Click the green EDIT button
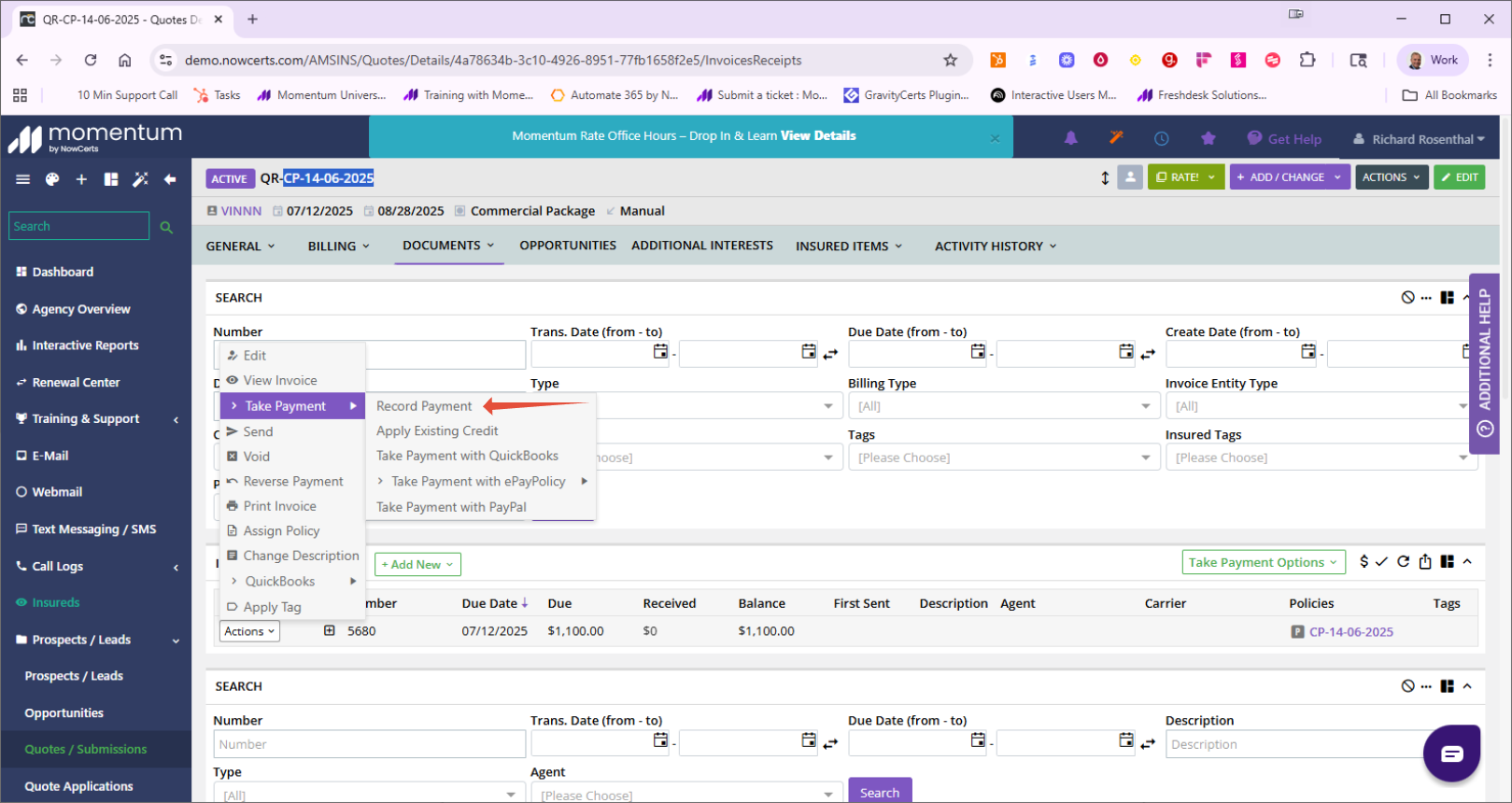1512x803 pixels. click(1459, 176)
